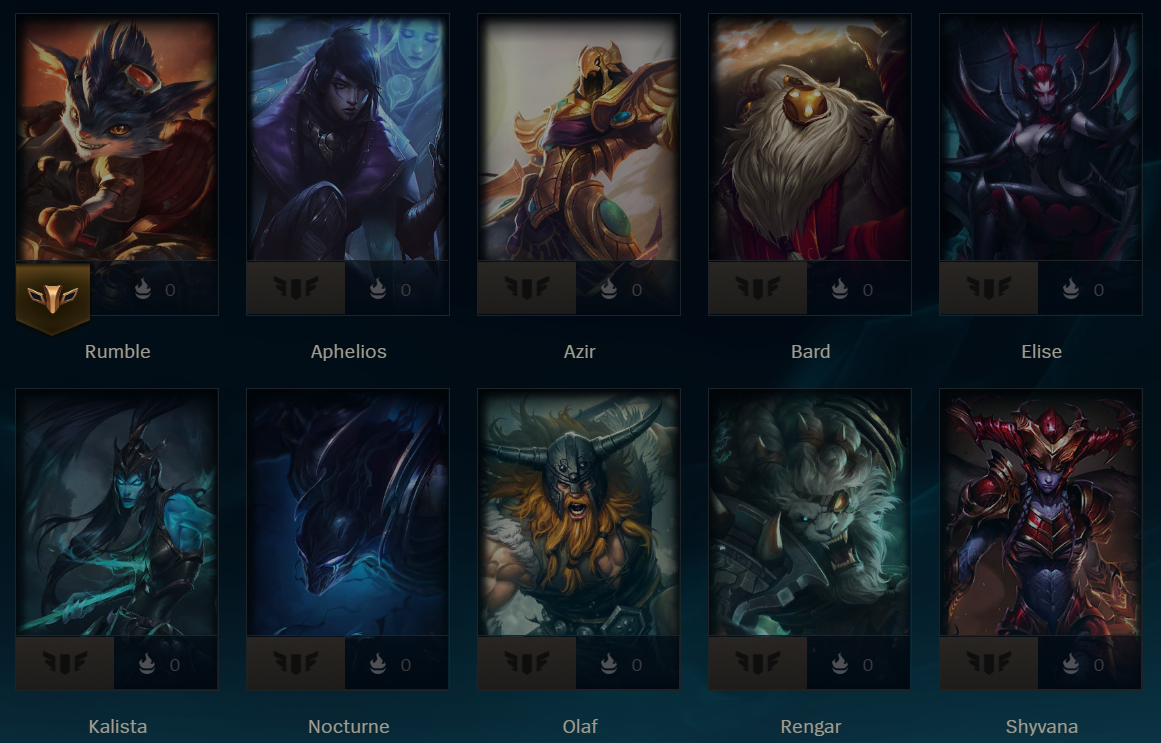Select the Shyvana champion portrait
The width and height of the screenshot is (1161, 743).
[1041, 513]
